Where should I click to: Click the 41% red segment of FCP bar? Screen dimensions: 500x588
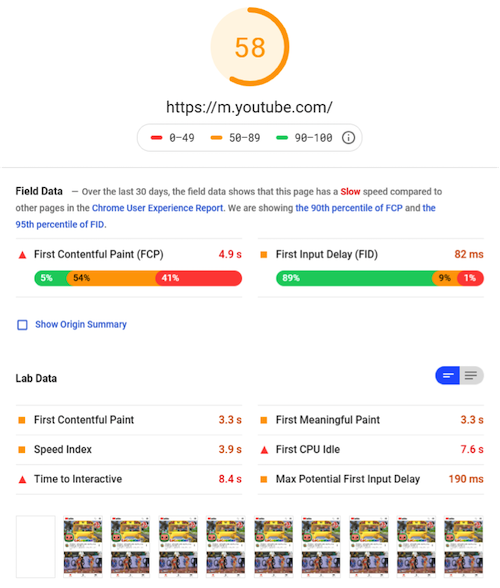[x=199, y=278]
